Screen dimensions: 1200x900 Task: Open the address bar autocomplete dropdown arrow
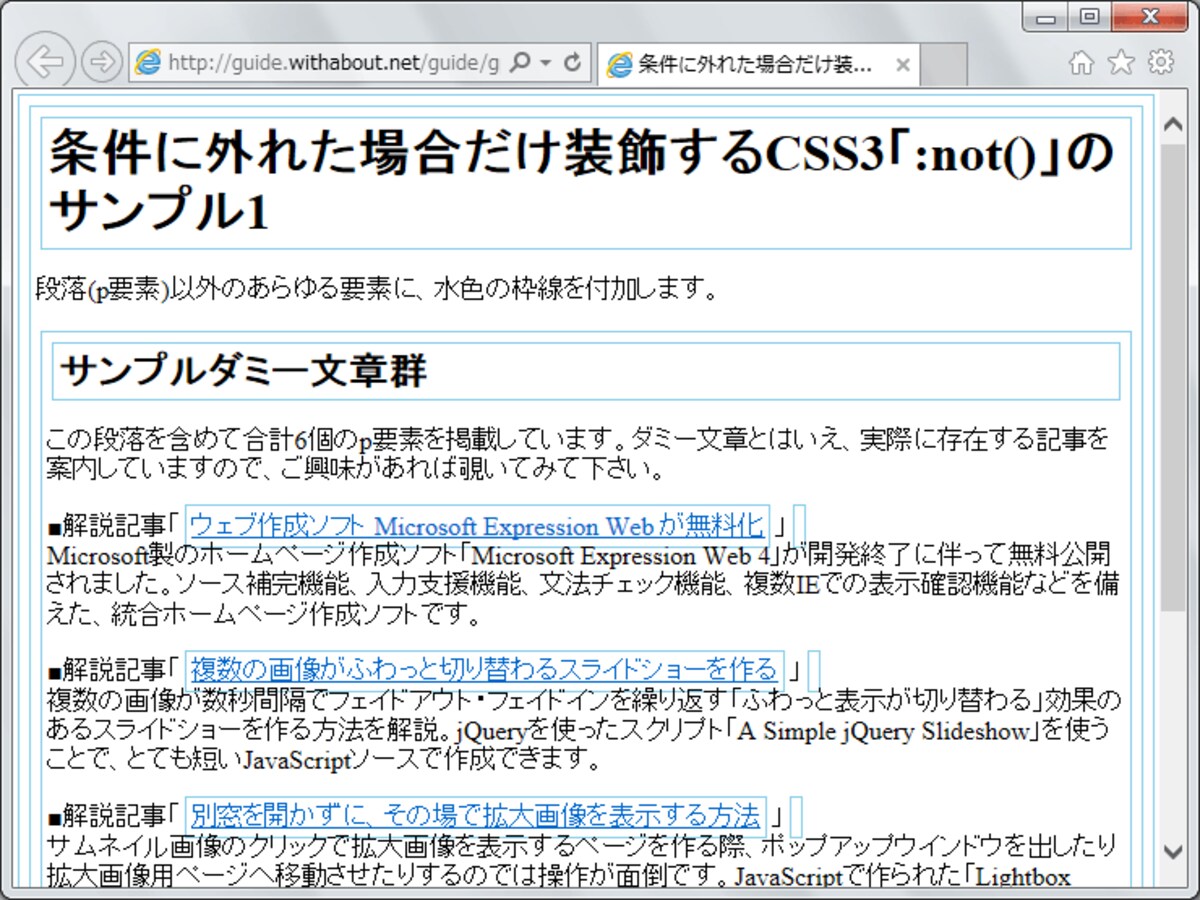(x=546, y=63)
